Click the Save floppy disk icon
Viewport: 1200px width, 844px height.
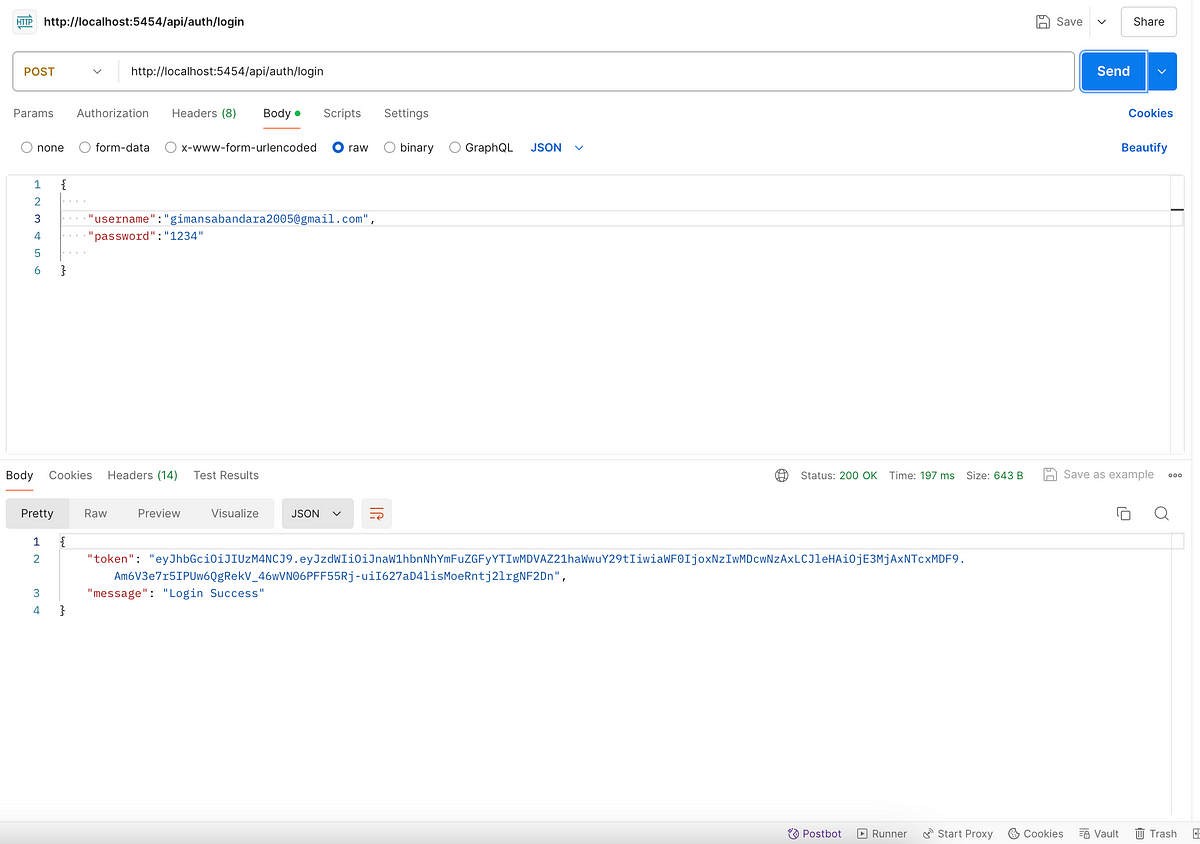coord(1043,21)
